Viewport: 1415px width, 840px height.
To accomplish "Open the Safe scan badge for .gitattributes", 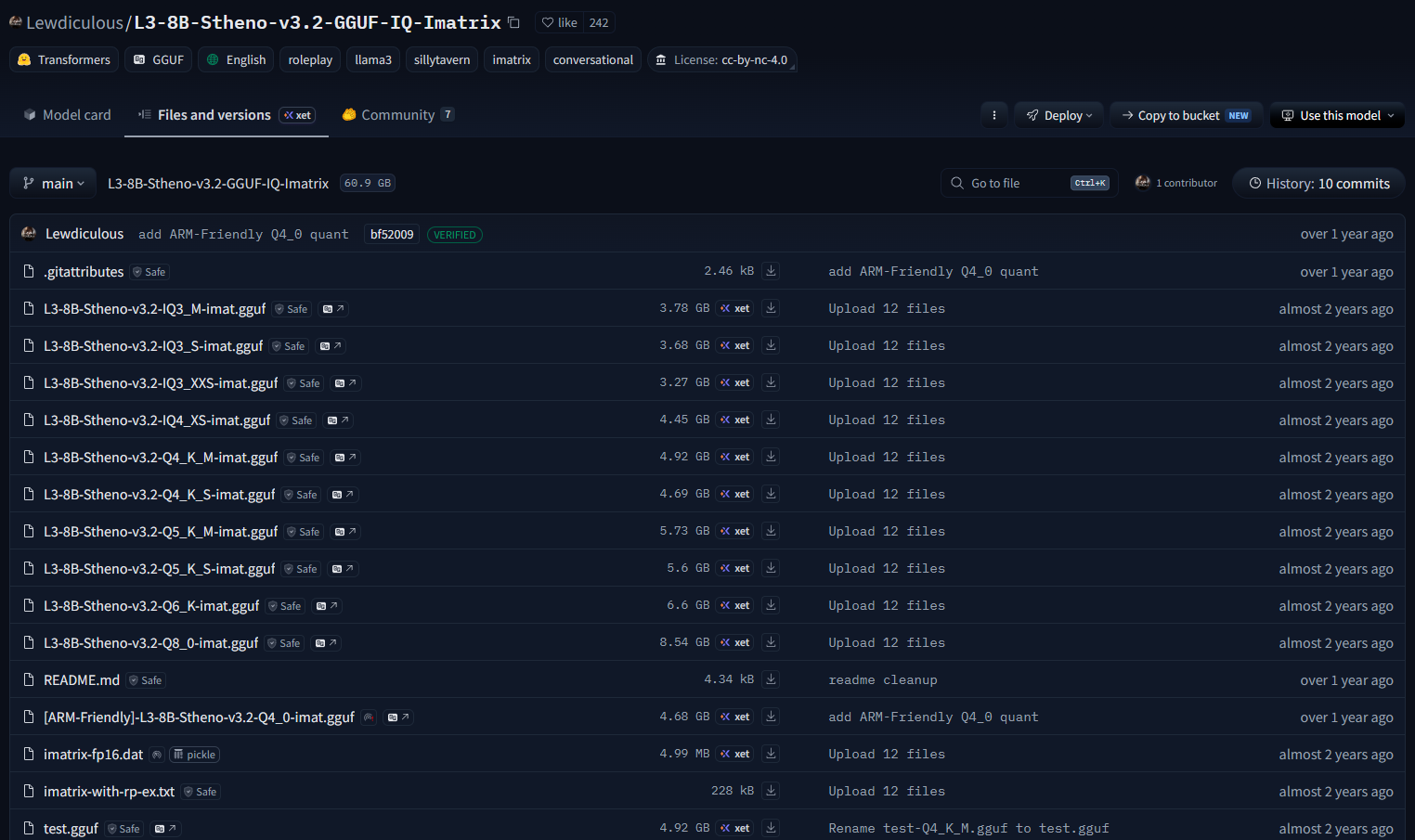I will (149, 272).
